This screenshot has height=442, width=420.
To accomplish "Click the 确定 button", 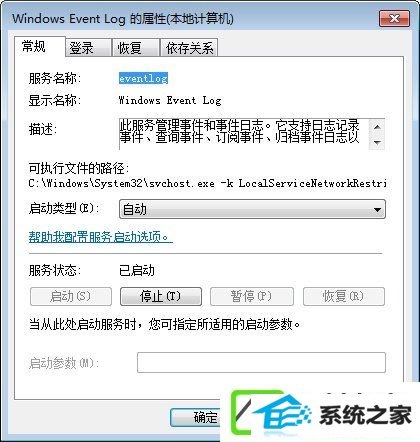I will [x=195, y=417].
